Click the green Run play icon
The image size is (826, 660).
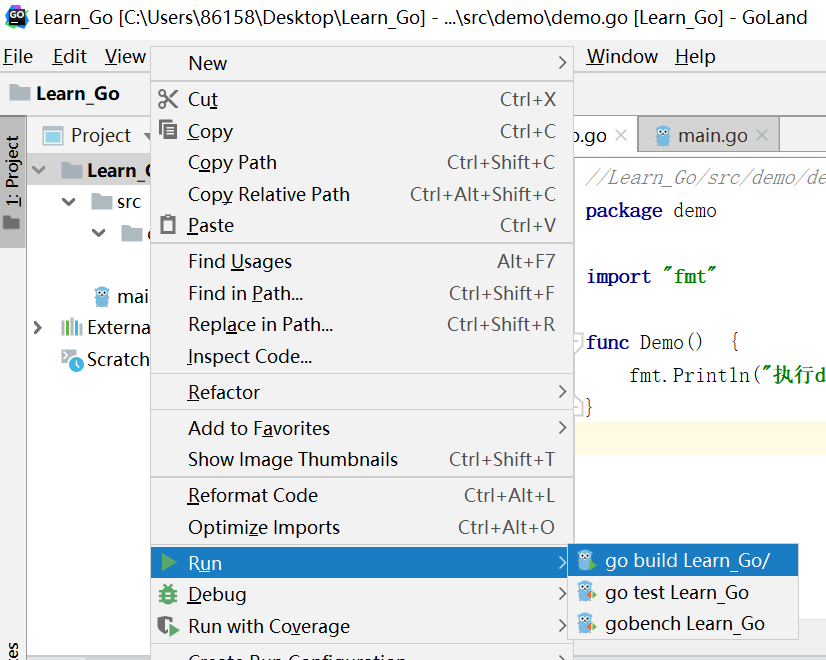(x=169, y=563)
